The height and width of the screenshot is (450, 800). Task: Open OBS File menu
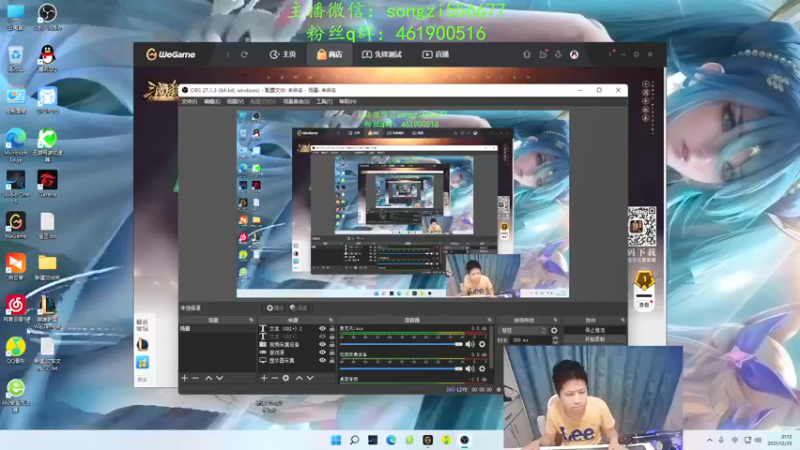click(189, 102)
